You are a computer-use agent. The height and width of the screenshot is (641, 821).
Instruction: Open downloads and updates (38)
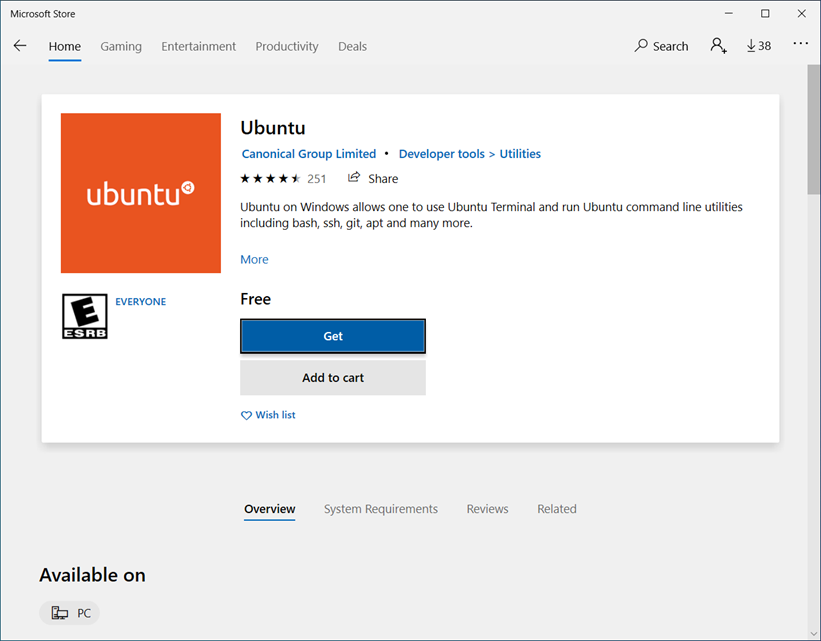759,46
